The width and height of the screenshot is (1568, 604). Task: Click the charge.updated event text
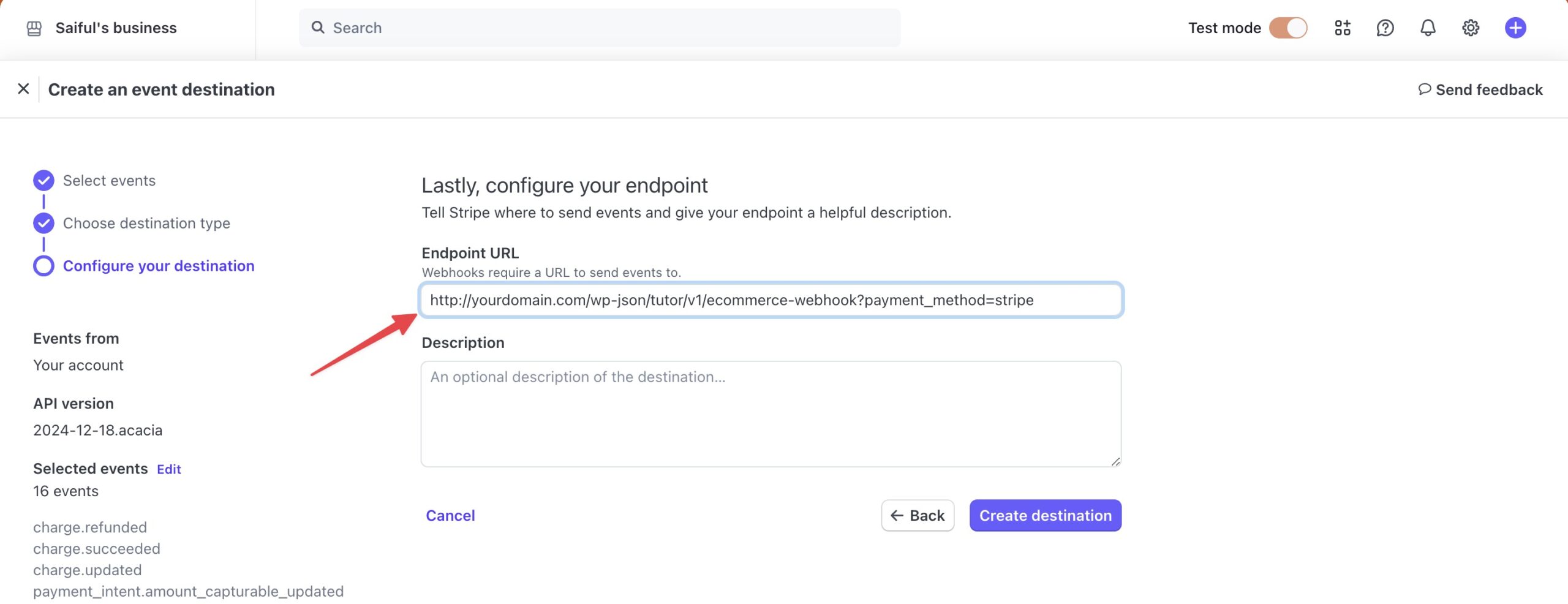88,570
